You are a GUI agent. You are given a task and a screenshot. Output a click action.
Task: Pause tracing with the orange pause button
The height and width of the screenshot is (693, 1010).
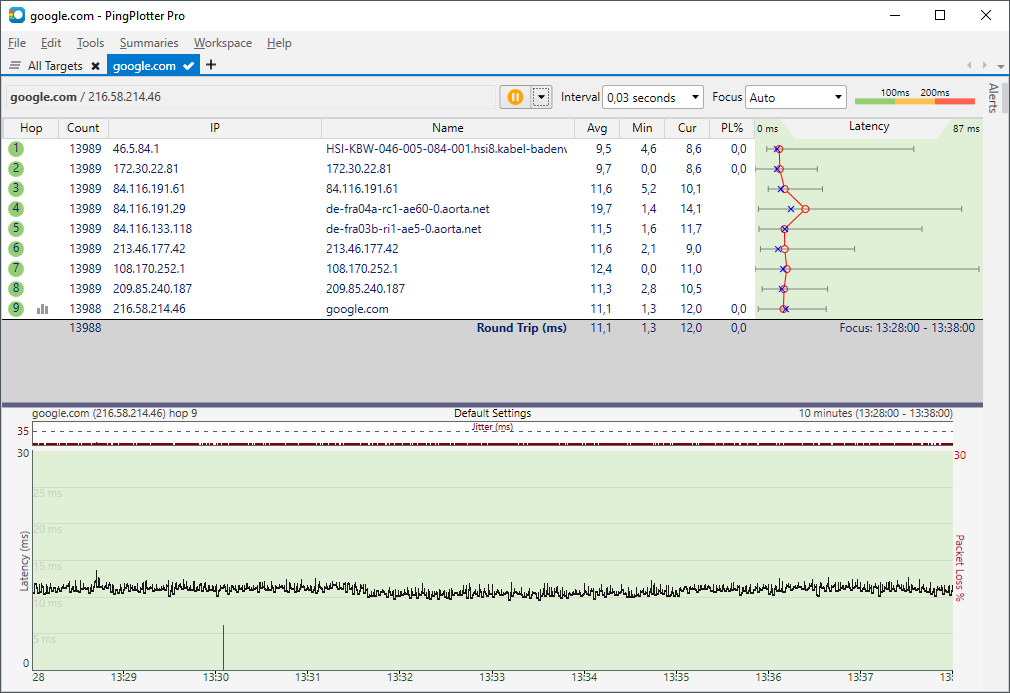point(514,97)
